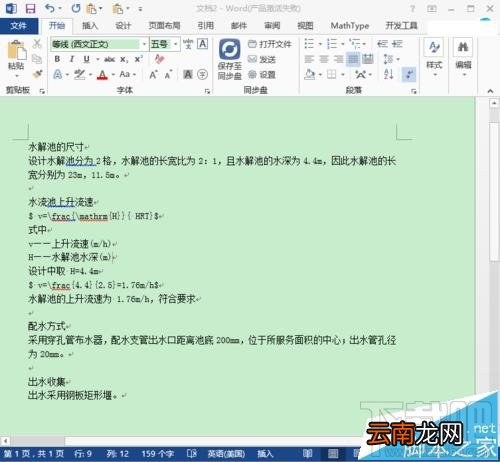This screenshot has height=462, width=500.
Task: Apply red font color A
Action: [102, 74]
